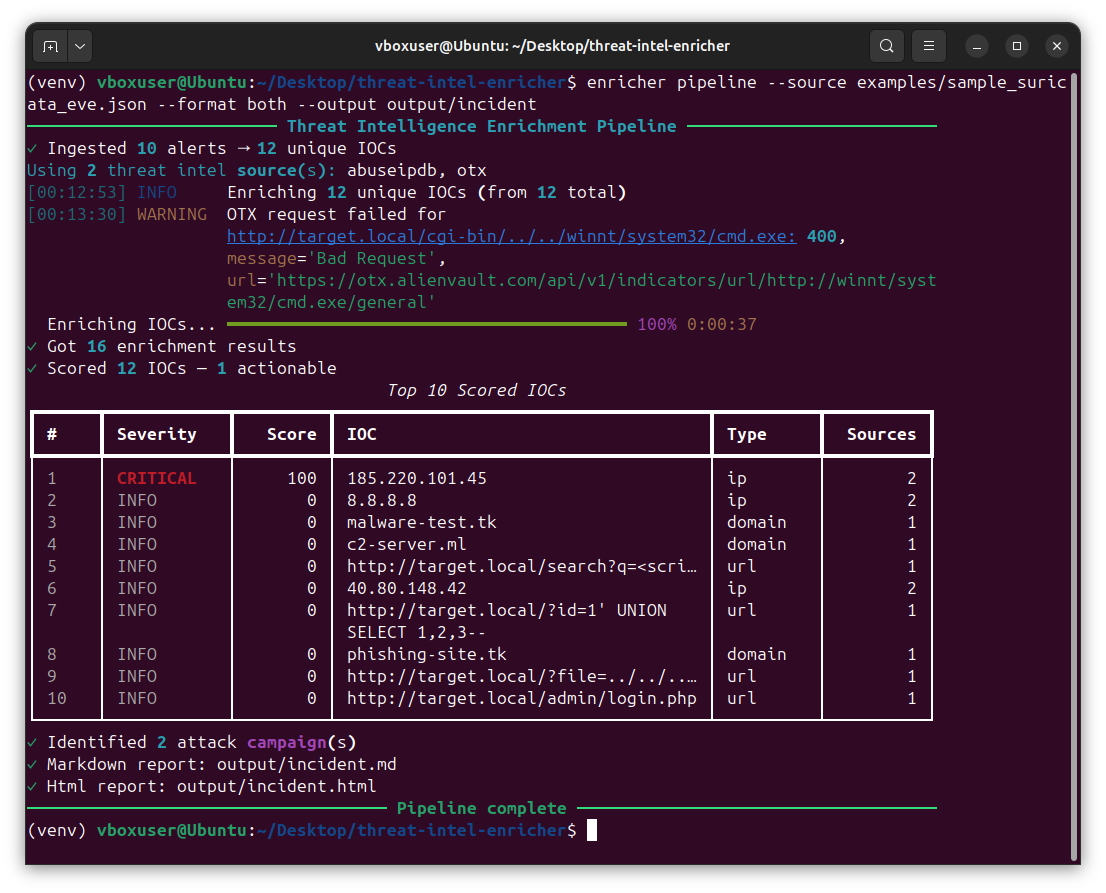Click the Enriching IOCs progress bar

[427, 324]
